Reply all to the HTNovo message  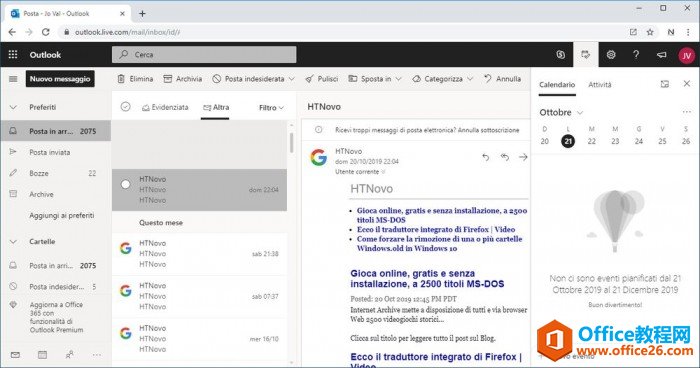504,157
